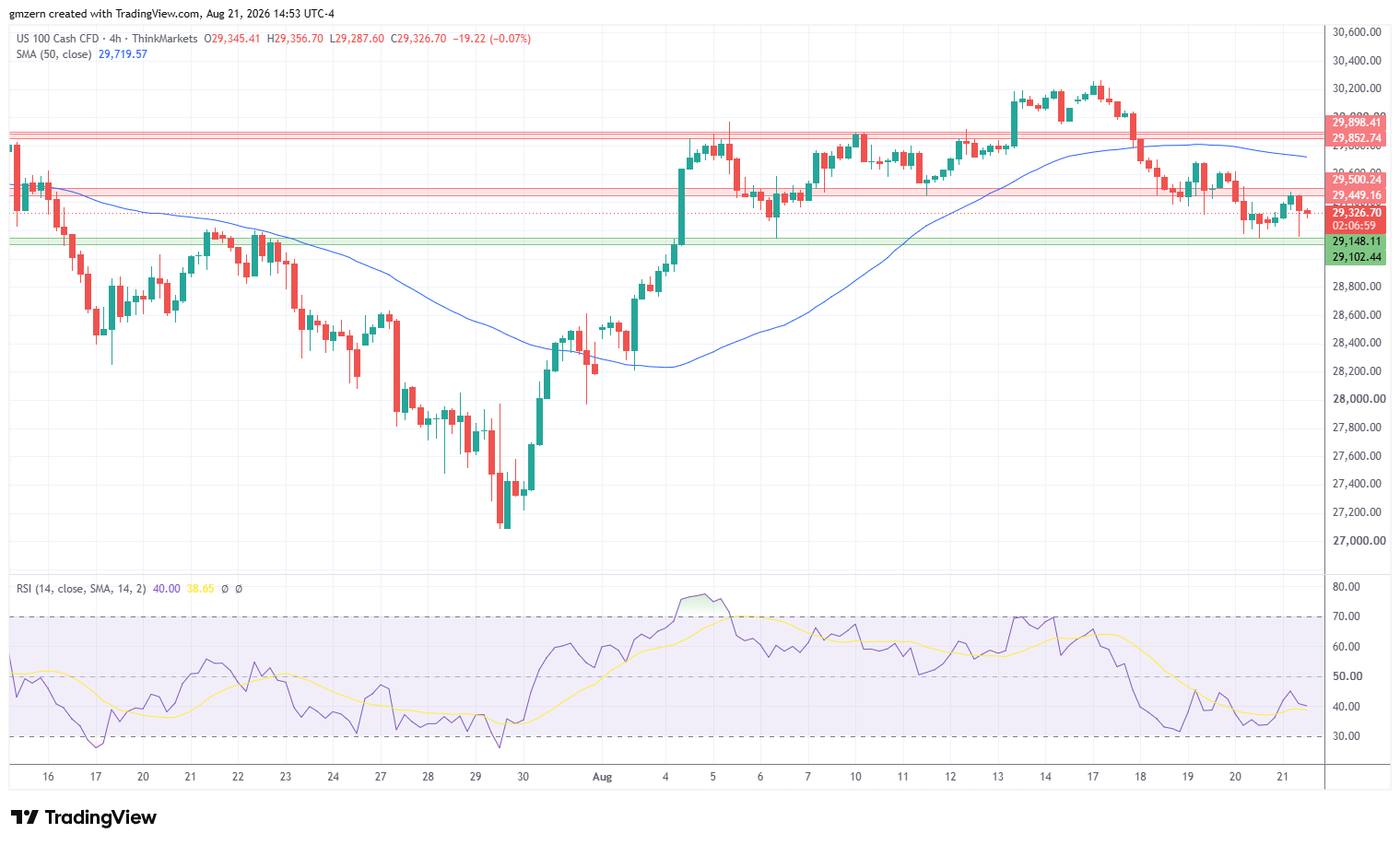This screenshot has width=1400, height=845.
Task: Click the red price label 29,852.74
Action: point(1356,138)
